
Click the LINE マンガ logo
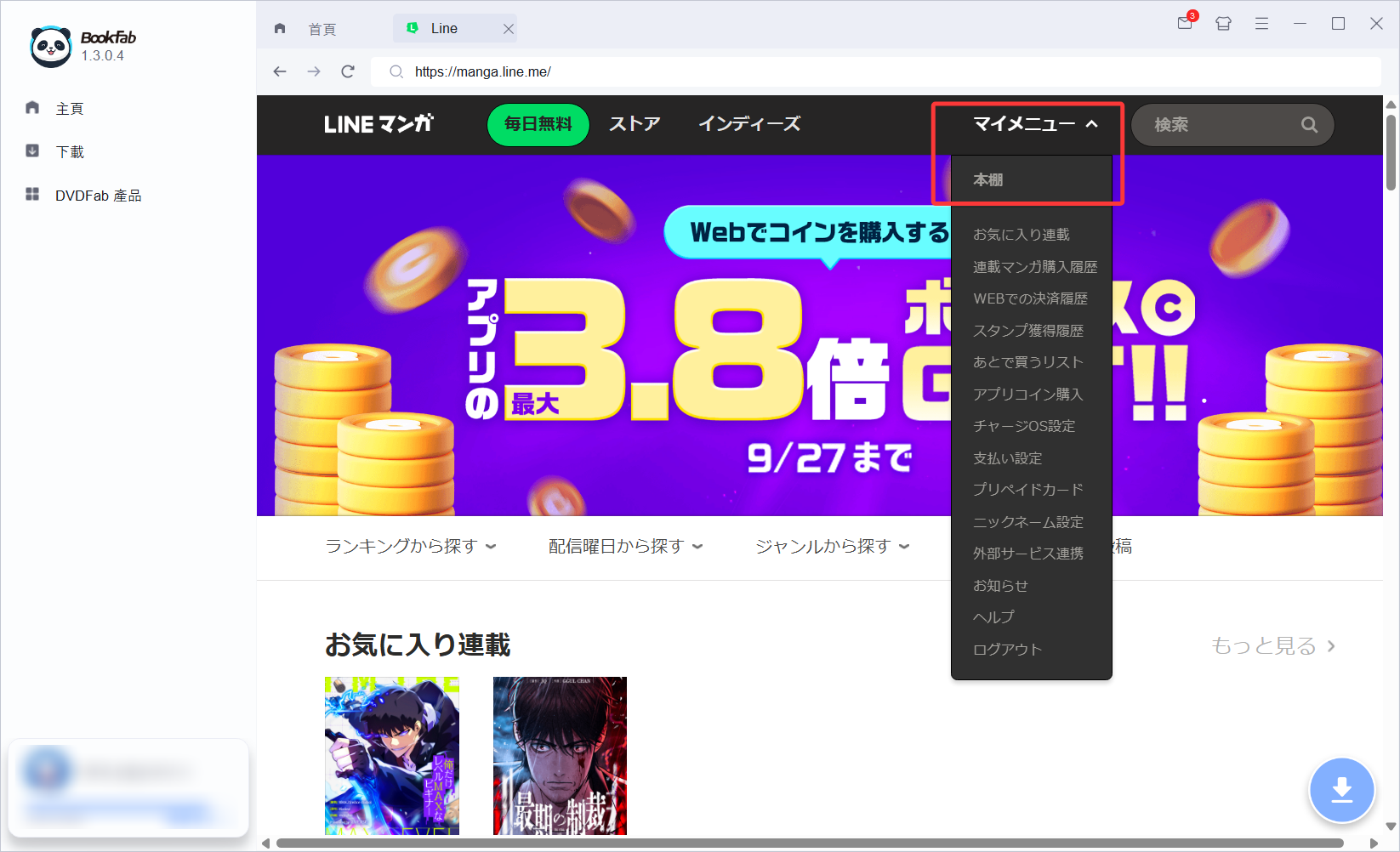(378, 124)
